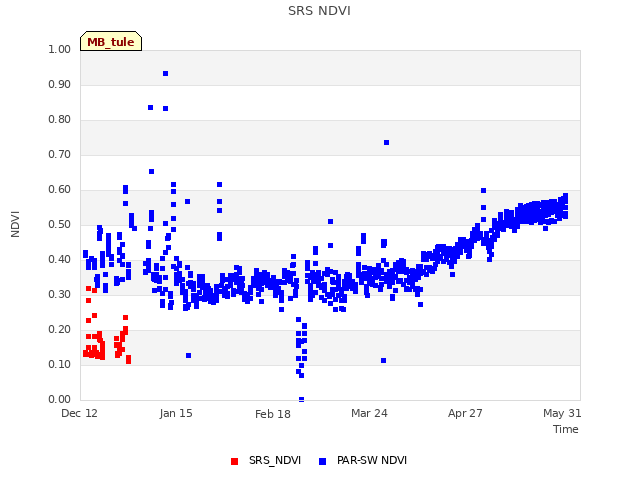640x480 pixels.
Task: Click the Apr 27 x-axis tick label
Action: pyautogui.click(x=465, y=413)
